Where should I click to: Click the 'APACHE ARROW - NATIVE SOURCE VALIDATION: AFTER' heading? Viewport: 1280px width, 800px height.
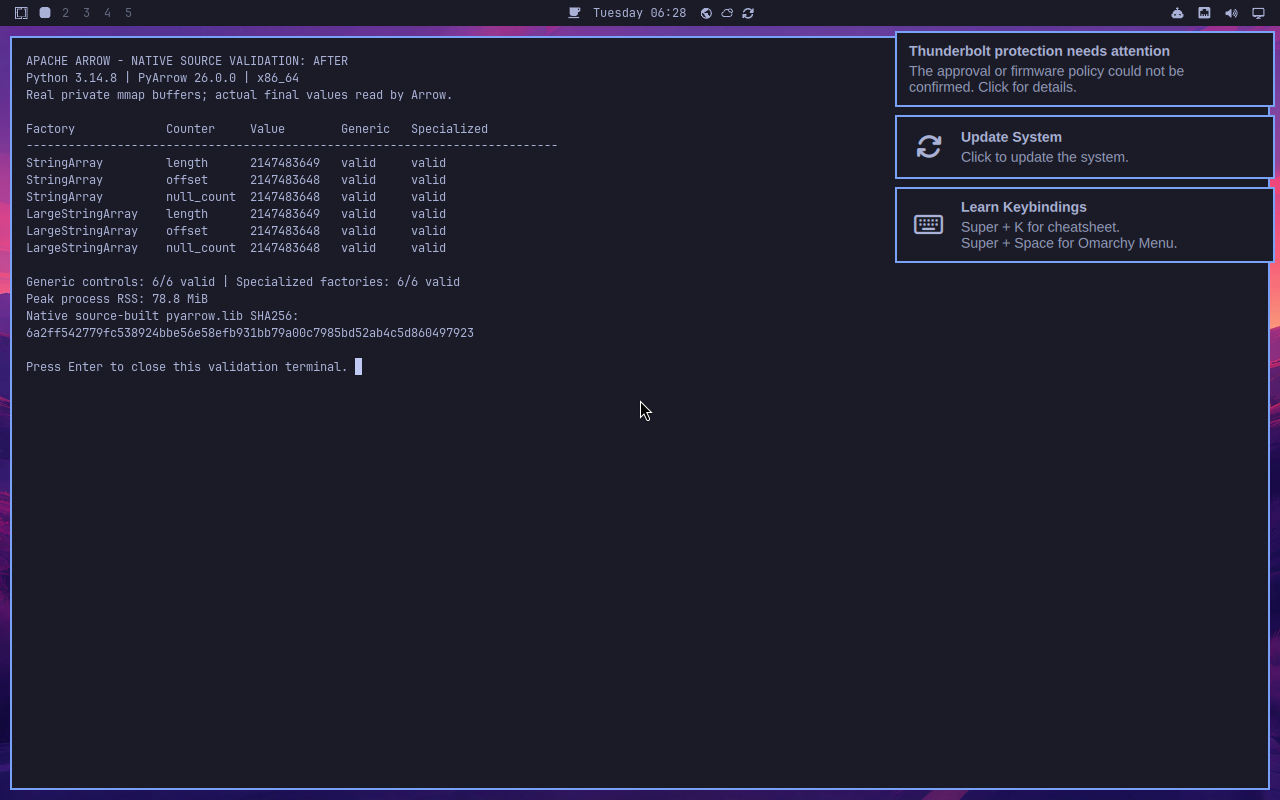[x=187, y=61]
